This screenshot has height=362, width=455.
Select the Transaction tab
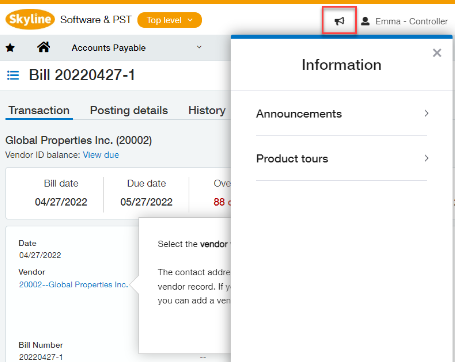(39, 110)
